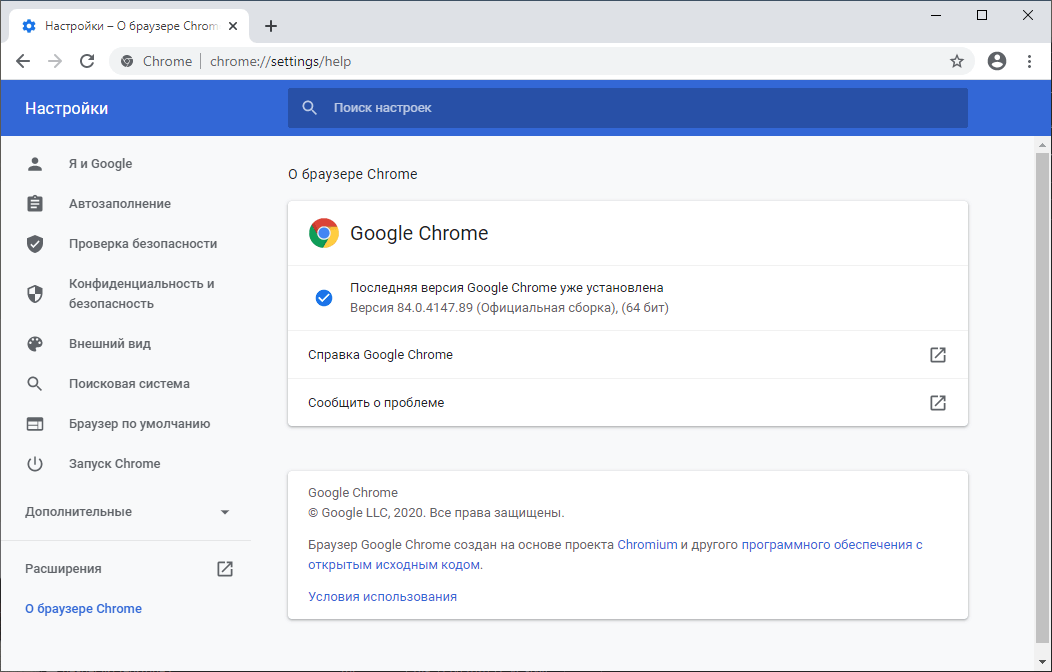
Task: Click the search magnifier in Поиск настроек
Action: (x=310, y=107)
